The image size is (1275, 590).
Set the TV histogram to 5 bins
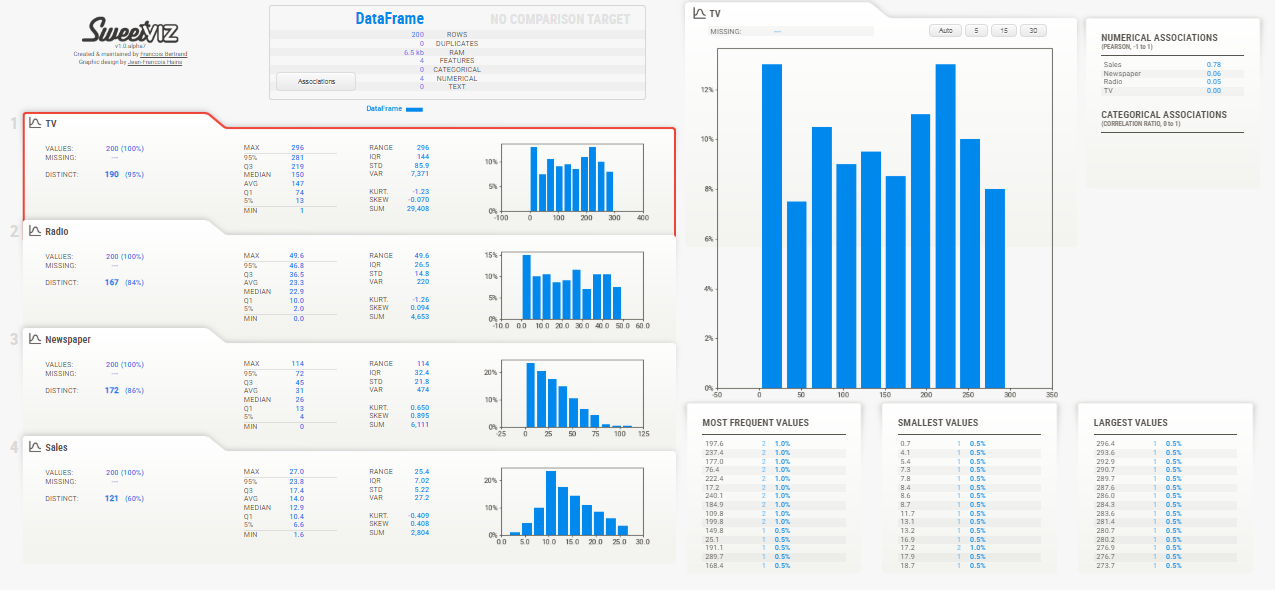click(x=975, y=30)
